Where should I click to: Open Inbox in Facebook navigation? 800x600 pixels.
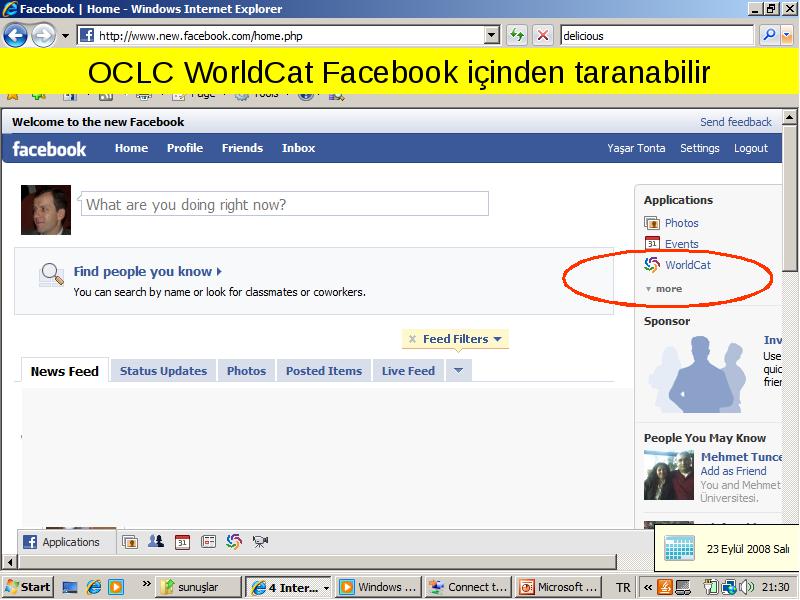[x=298, y=148]
